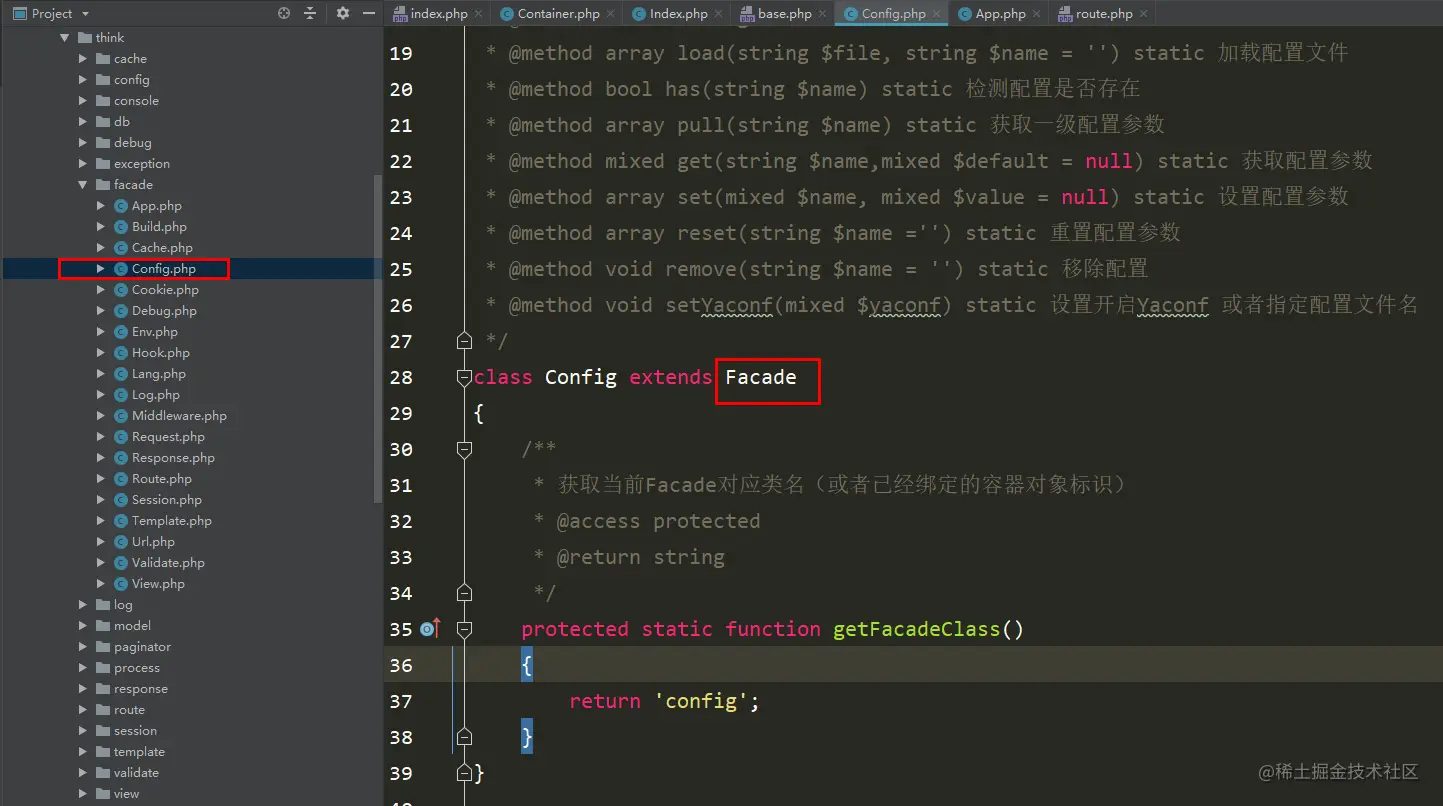Click the model folder icon
The height and width of the screenshot is (806, 1443).
click(103, 626)
